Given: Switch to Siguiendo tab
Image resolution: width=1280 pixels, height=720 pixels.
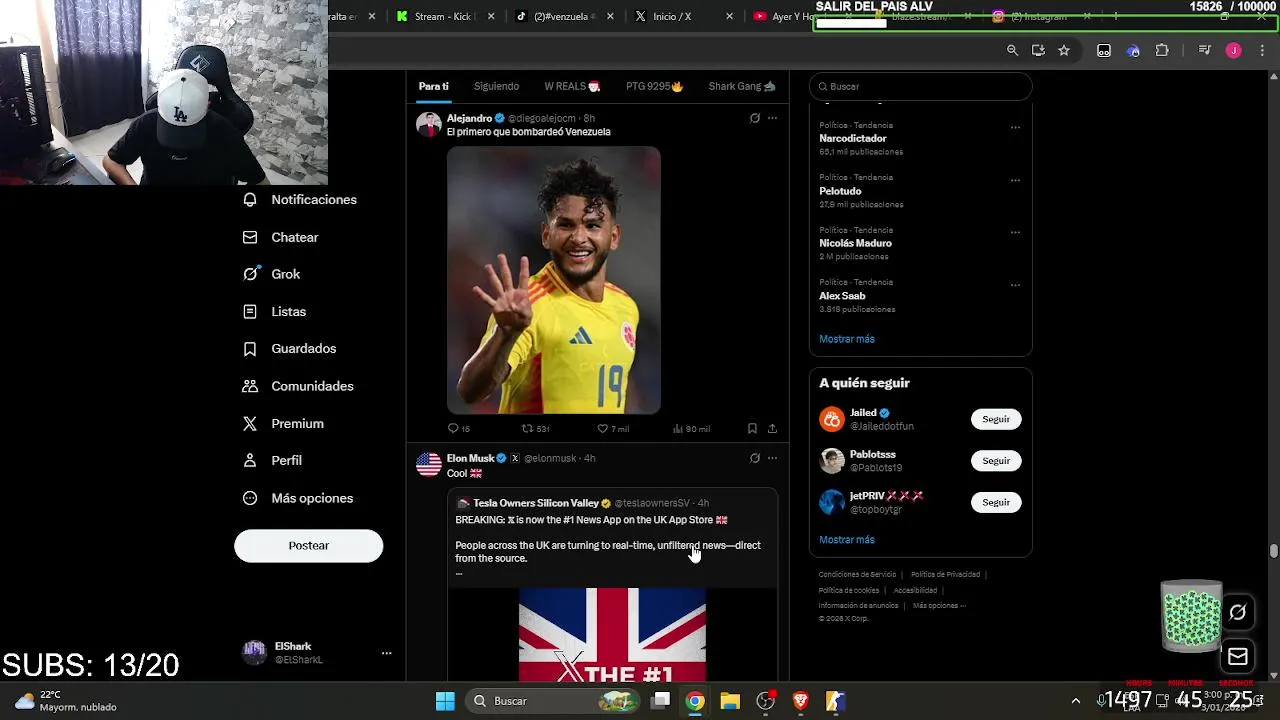Looking at the screenshot, I should pos(496,86).
